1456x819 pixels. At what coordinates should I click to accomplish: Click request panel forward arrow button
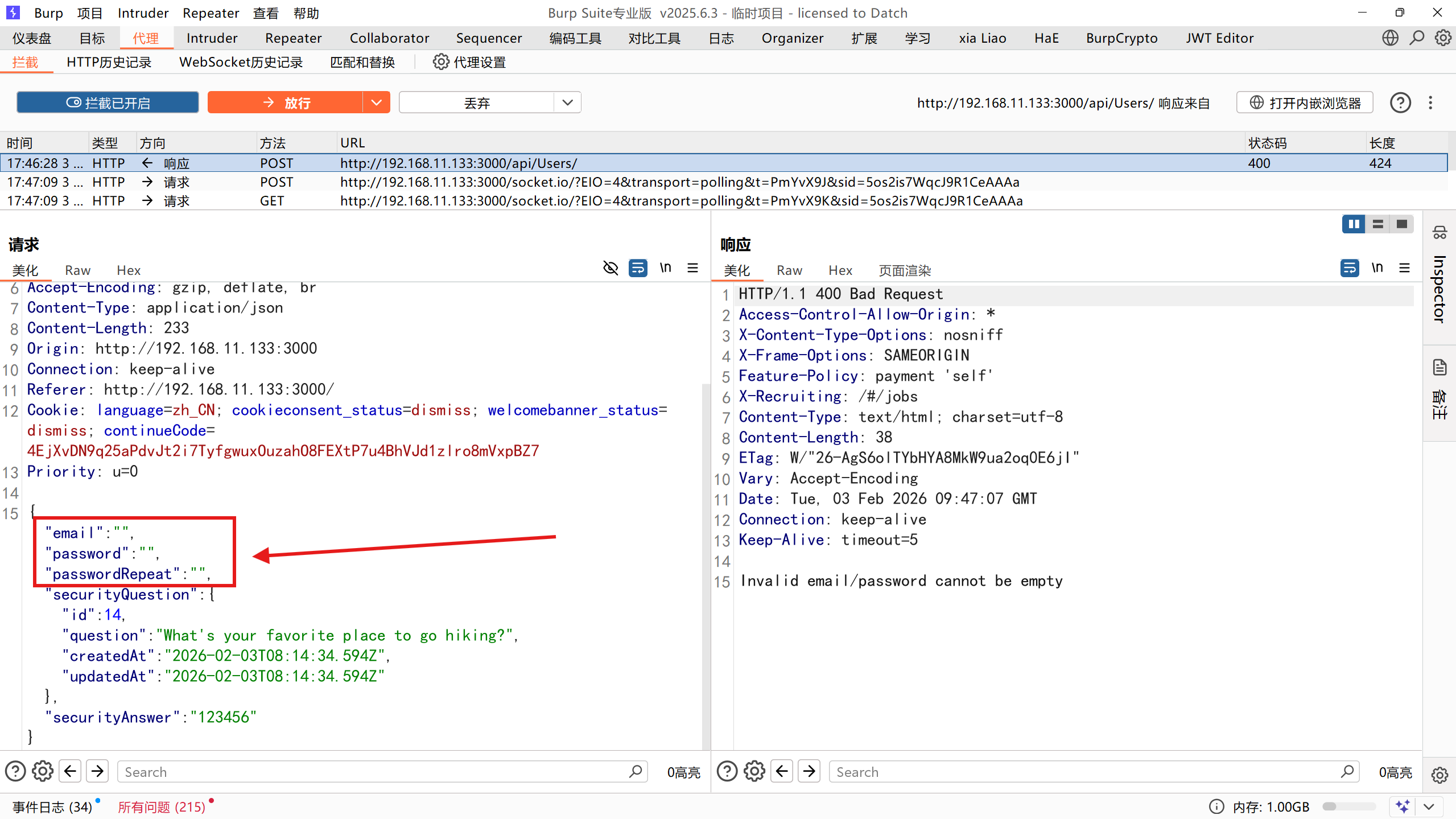pyautogui.click(x=97, y=771)
